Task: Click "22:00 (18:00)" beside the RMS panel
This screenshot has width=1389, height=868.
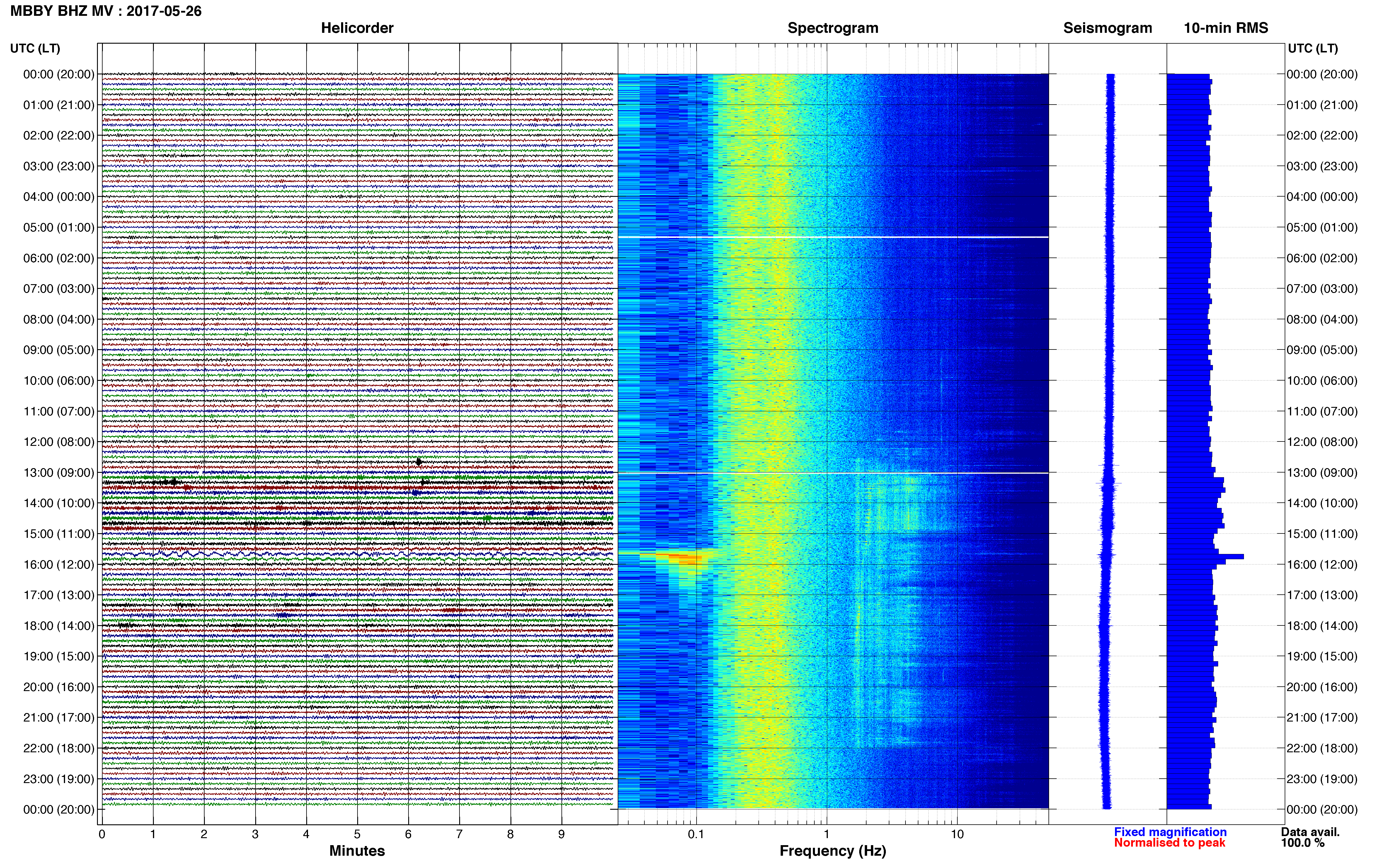Action: click(x=1322, y=748)
